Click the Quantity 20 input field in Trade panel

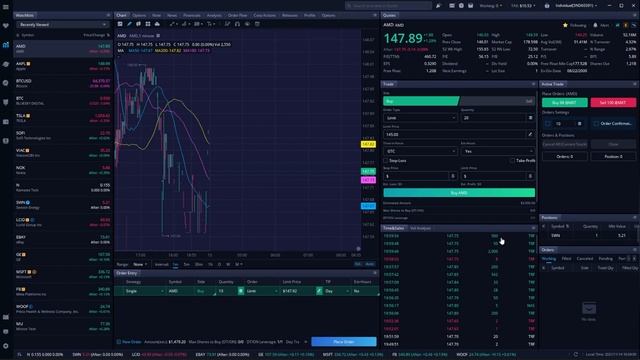[493, 118]
